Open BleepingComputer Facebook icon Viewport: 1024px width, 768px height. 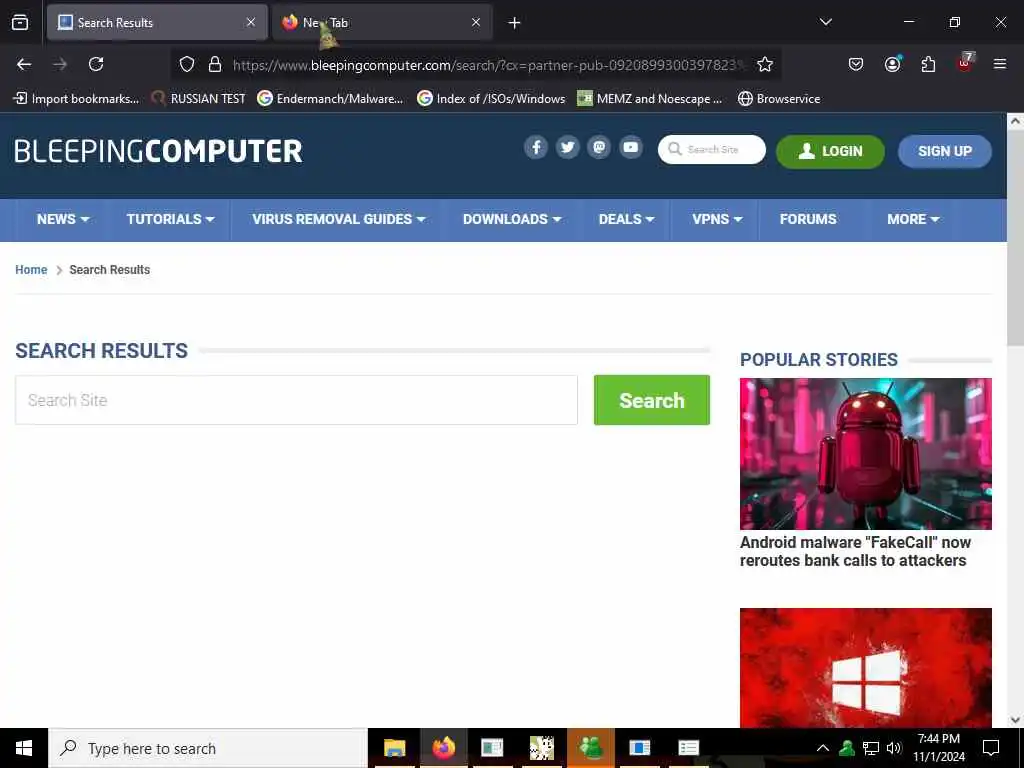(536, 148)
